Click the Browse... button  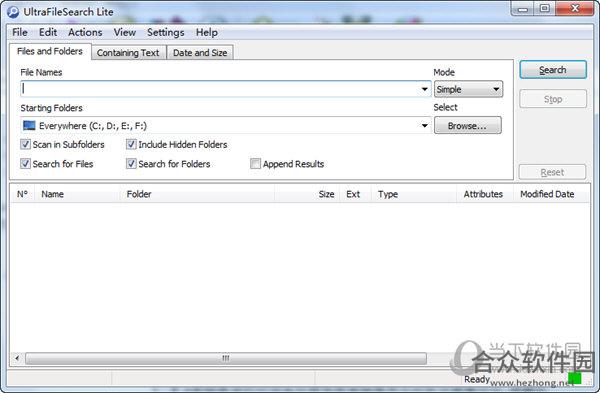pyautogui.click(x=468, y=126)
